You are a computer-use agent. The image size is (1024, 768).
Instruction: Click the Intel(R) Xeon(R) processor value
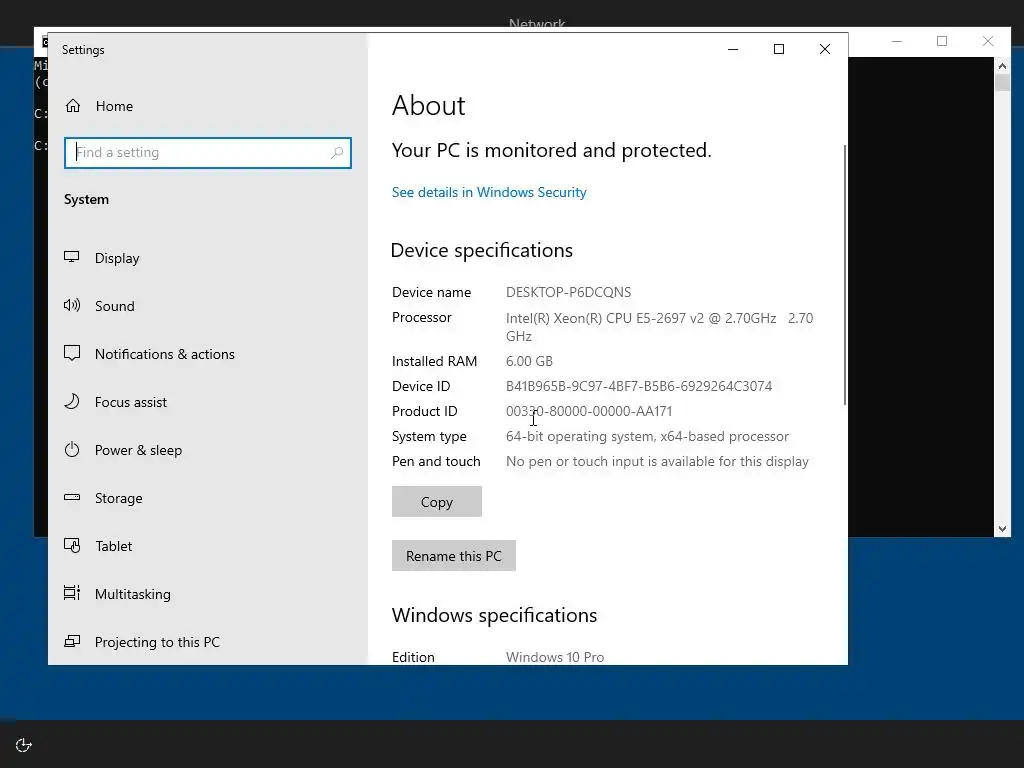660,327
